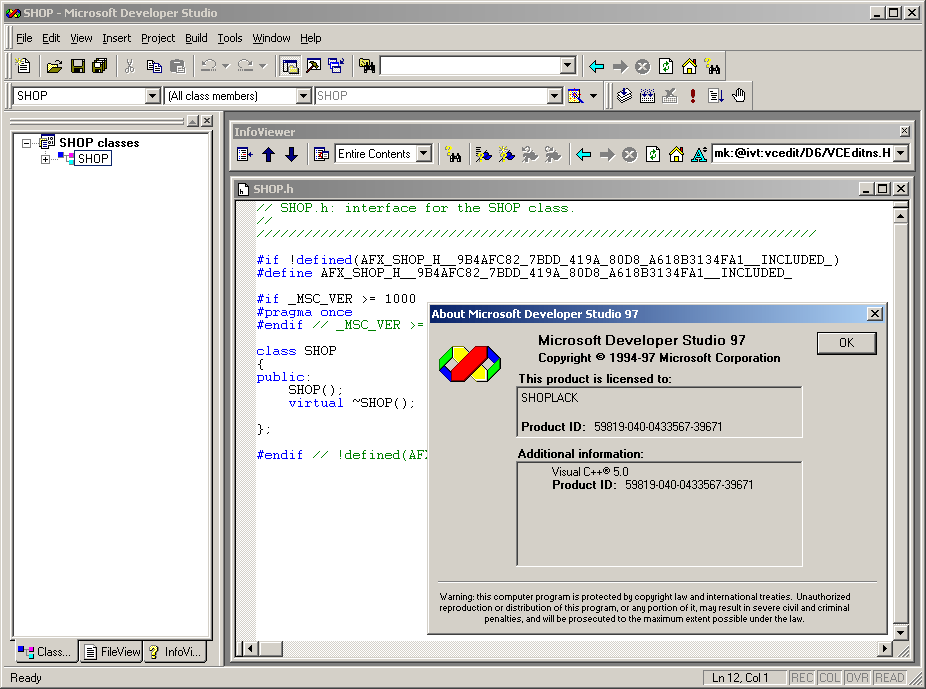The height and width of the screenshot is (689, 926).
Task: Open a file with the Open icon
Action: point(54,66)
